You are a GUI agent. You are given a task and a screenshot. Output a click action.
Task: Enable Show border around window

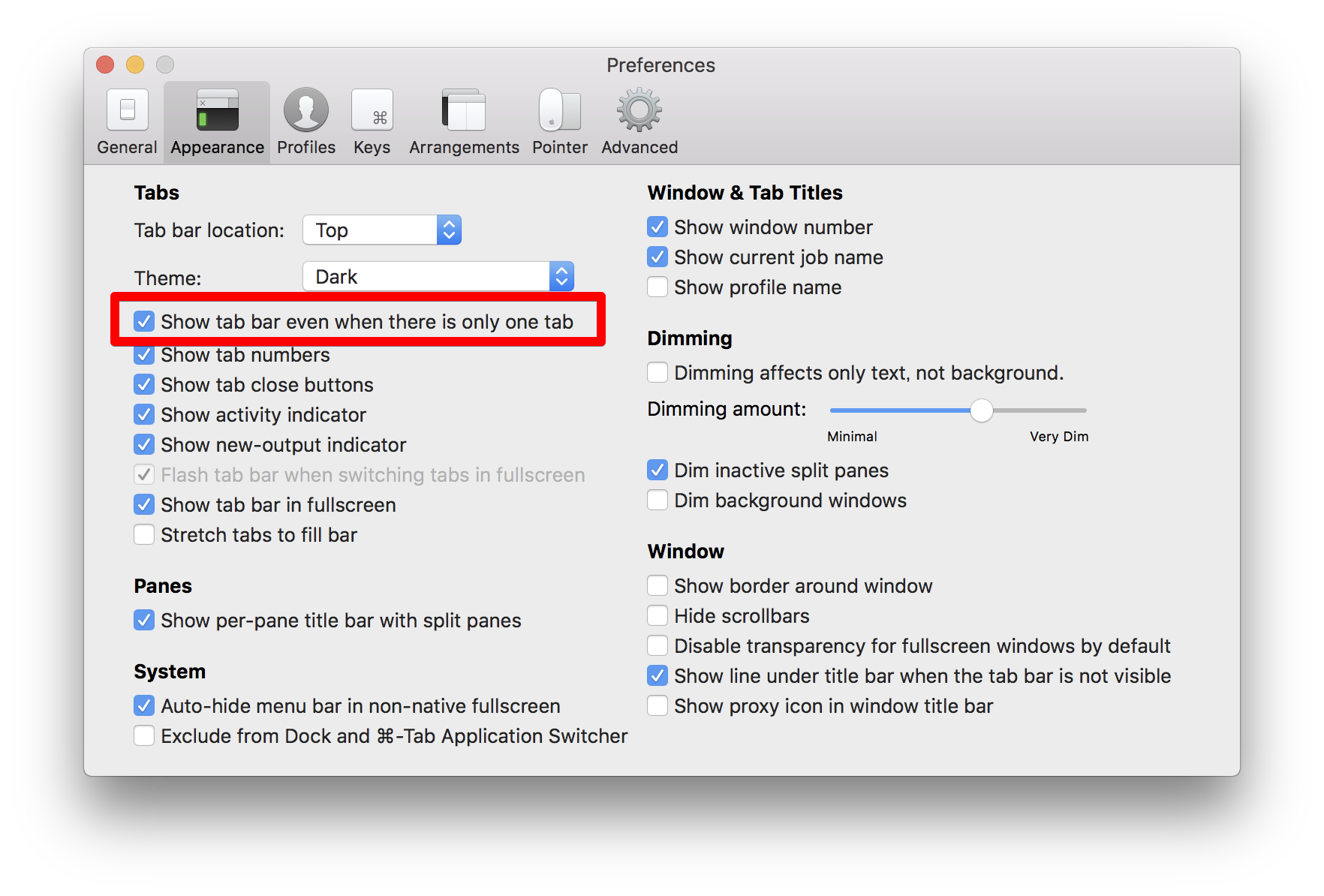point(657,585)
